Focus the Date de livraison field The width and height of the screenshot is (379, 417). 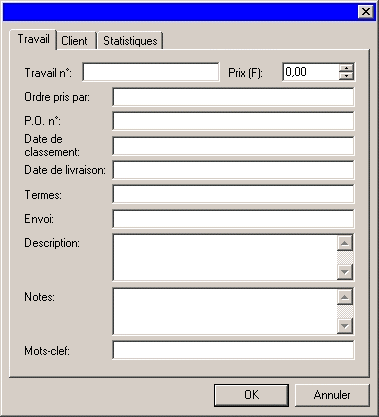coord(233,170)
